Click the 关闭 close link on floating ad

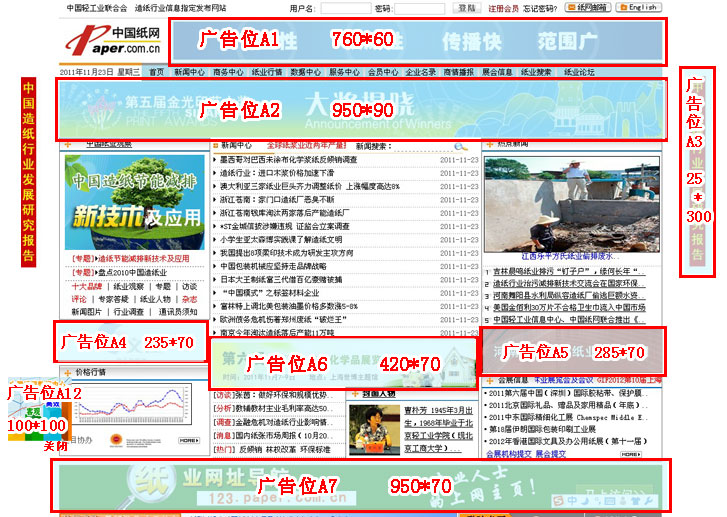55,446
